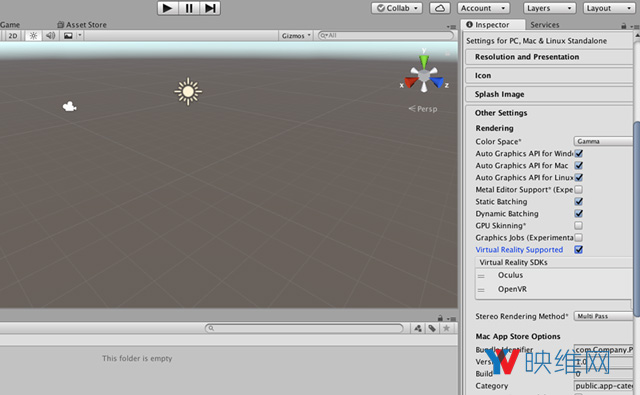Uncheck Virtual Reality Supported
The height and width of the screenshot is (395, 640).
click(578, 250)
